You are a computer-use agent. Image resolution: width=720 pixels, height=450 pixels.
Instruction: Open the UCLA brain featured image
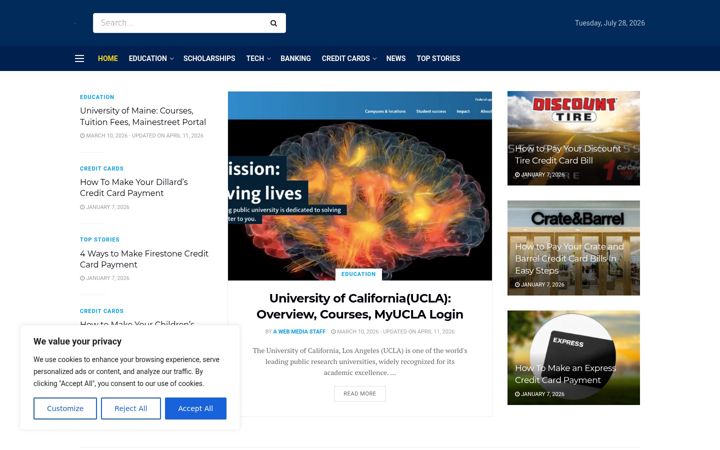point(360,186)
